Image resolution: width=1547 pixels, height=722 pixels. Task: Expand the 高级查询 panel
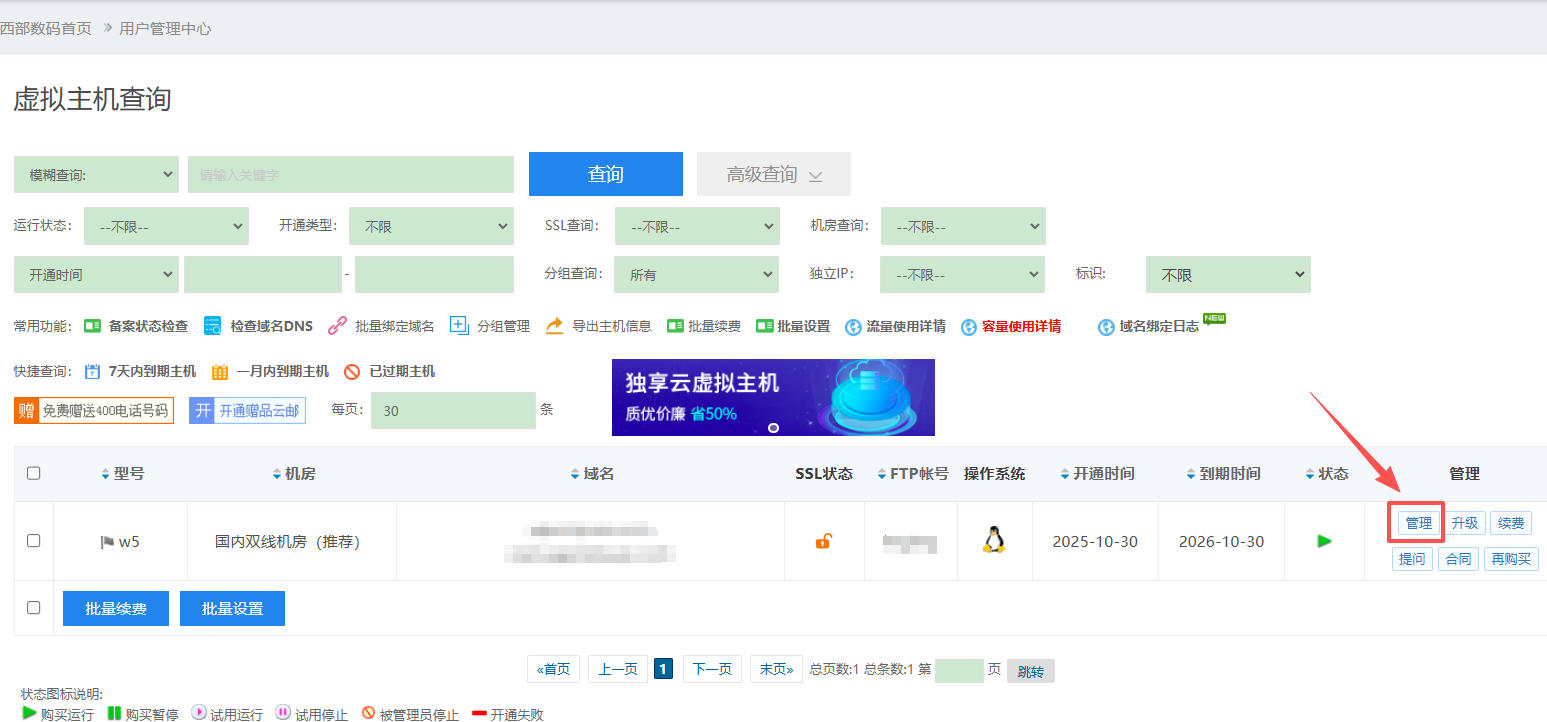pyautogui.click(x=774, y=174)
